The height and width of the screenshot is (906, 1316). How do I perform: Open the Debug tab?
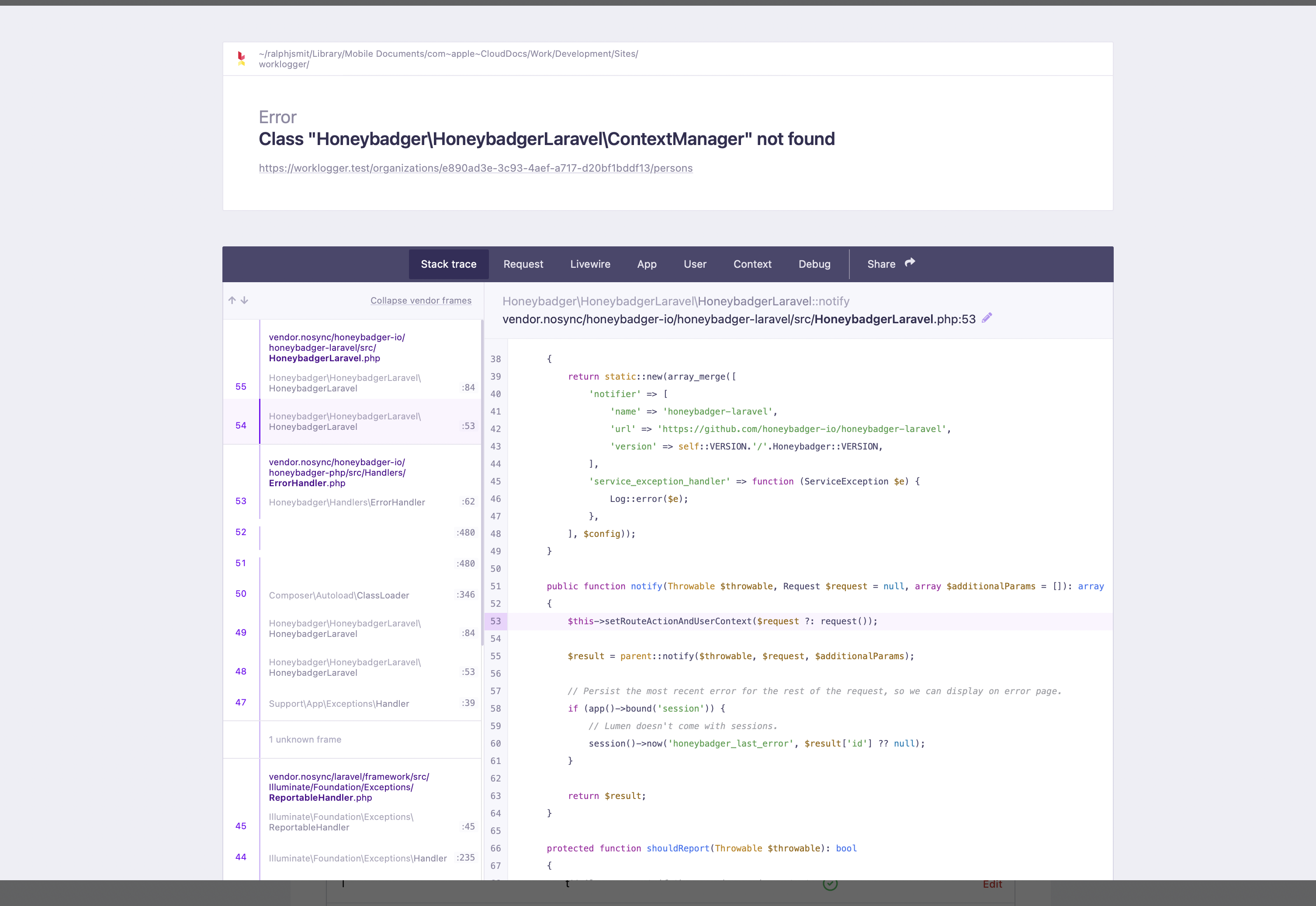point(814,264)
